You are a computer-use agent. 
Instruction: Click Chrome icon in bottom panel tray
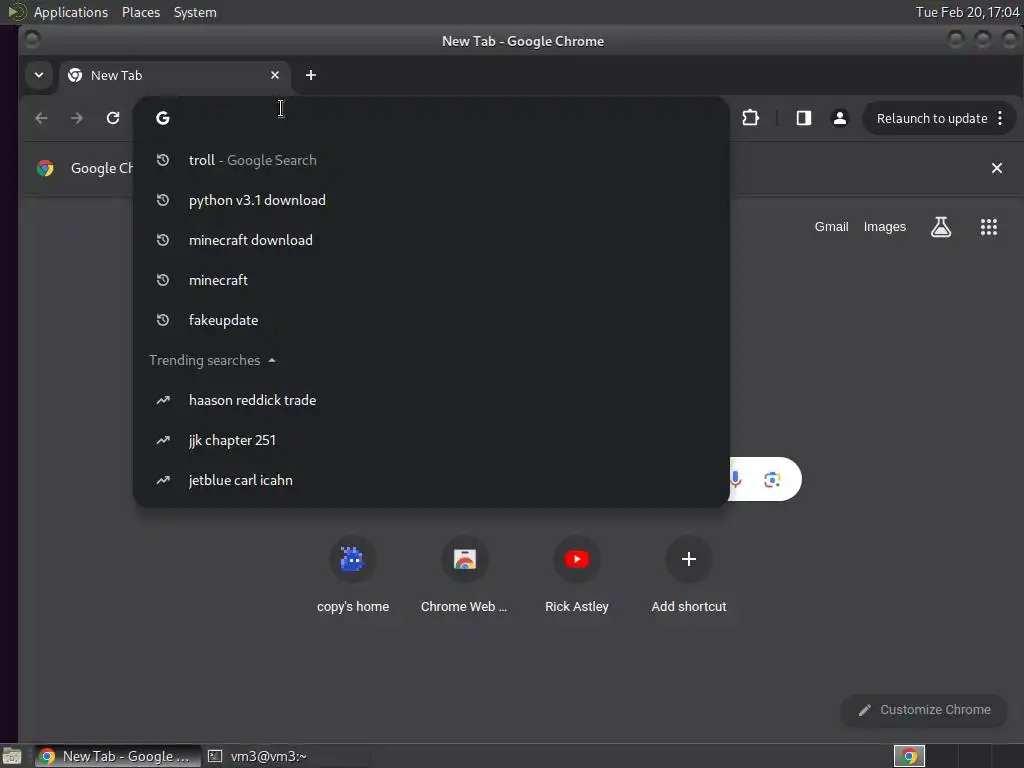(909, 756)
